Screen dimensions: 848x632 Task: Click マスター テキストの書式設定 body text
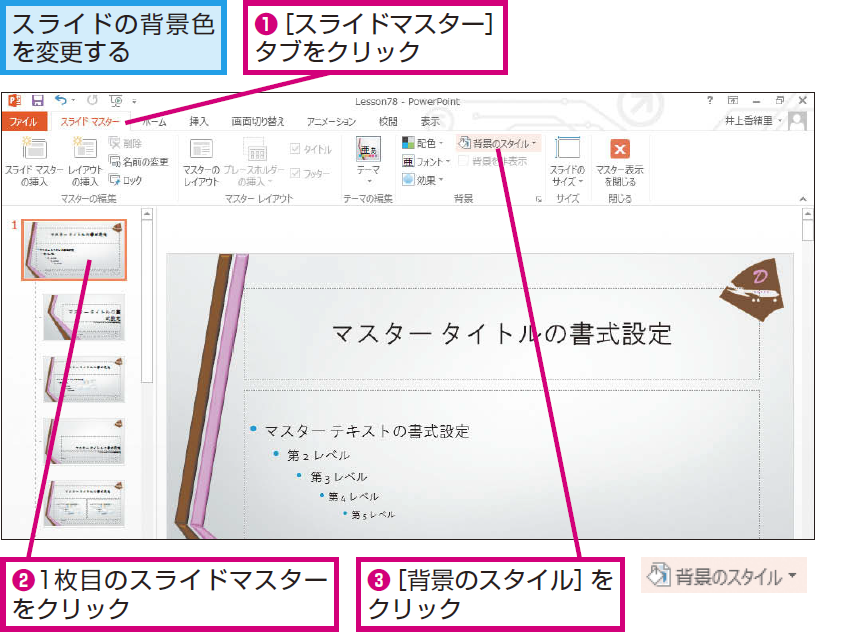click(367, 431)
